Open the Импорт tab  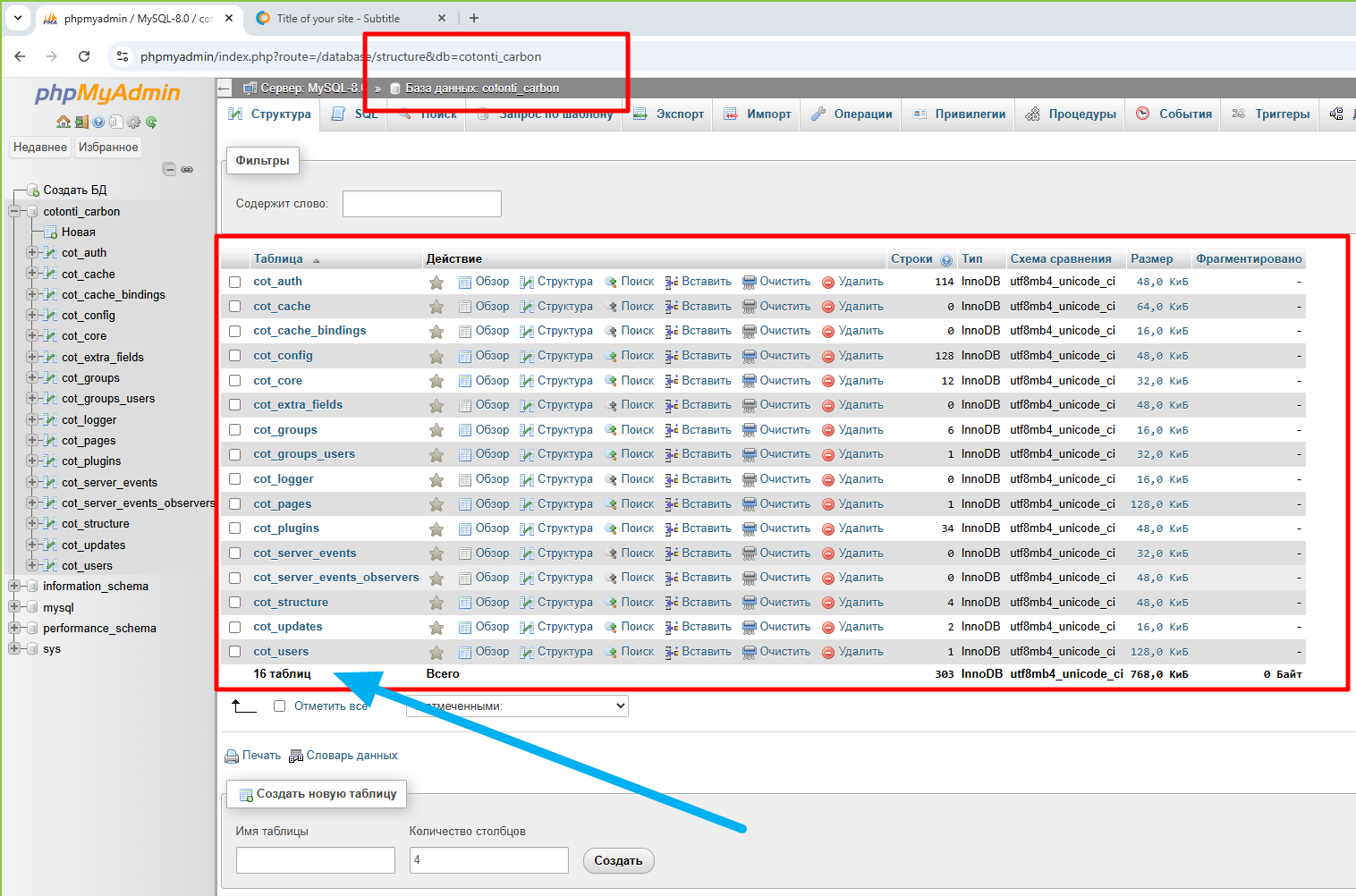tap(758, 114)
